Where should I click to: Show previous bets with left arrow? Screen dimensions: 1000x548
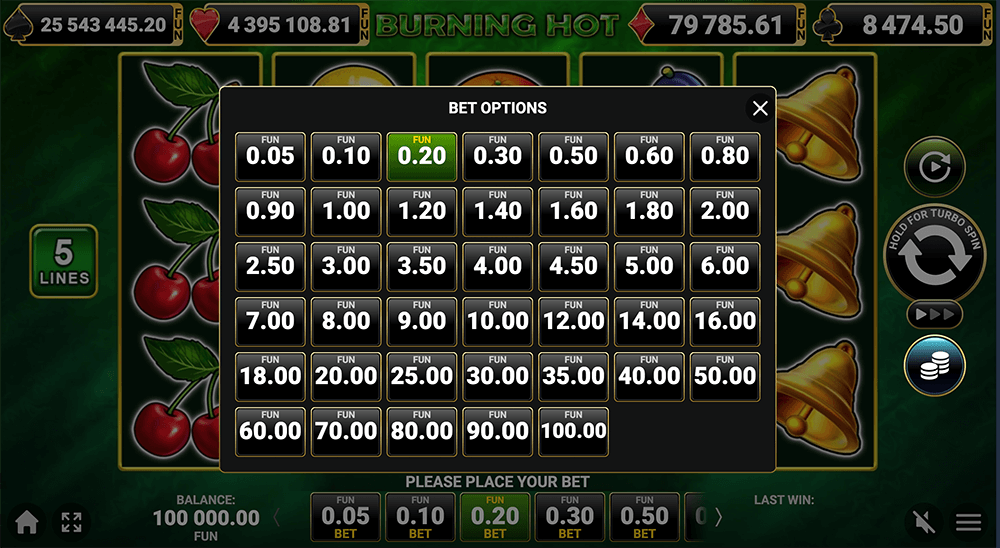click(x=277, y=517)
